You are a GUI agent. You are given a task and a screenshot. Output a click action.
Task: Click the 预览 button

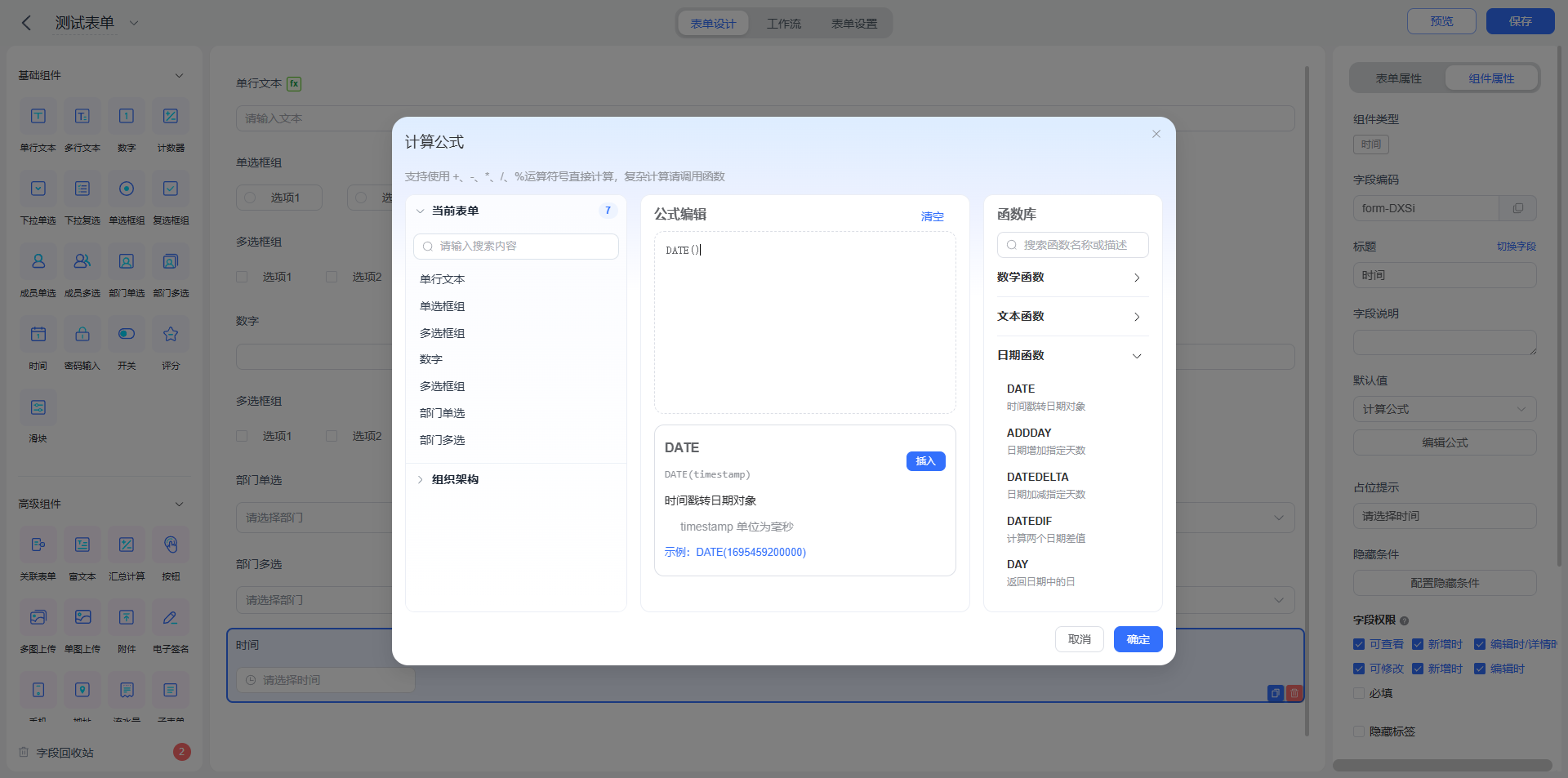pos(1441,21)
